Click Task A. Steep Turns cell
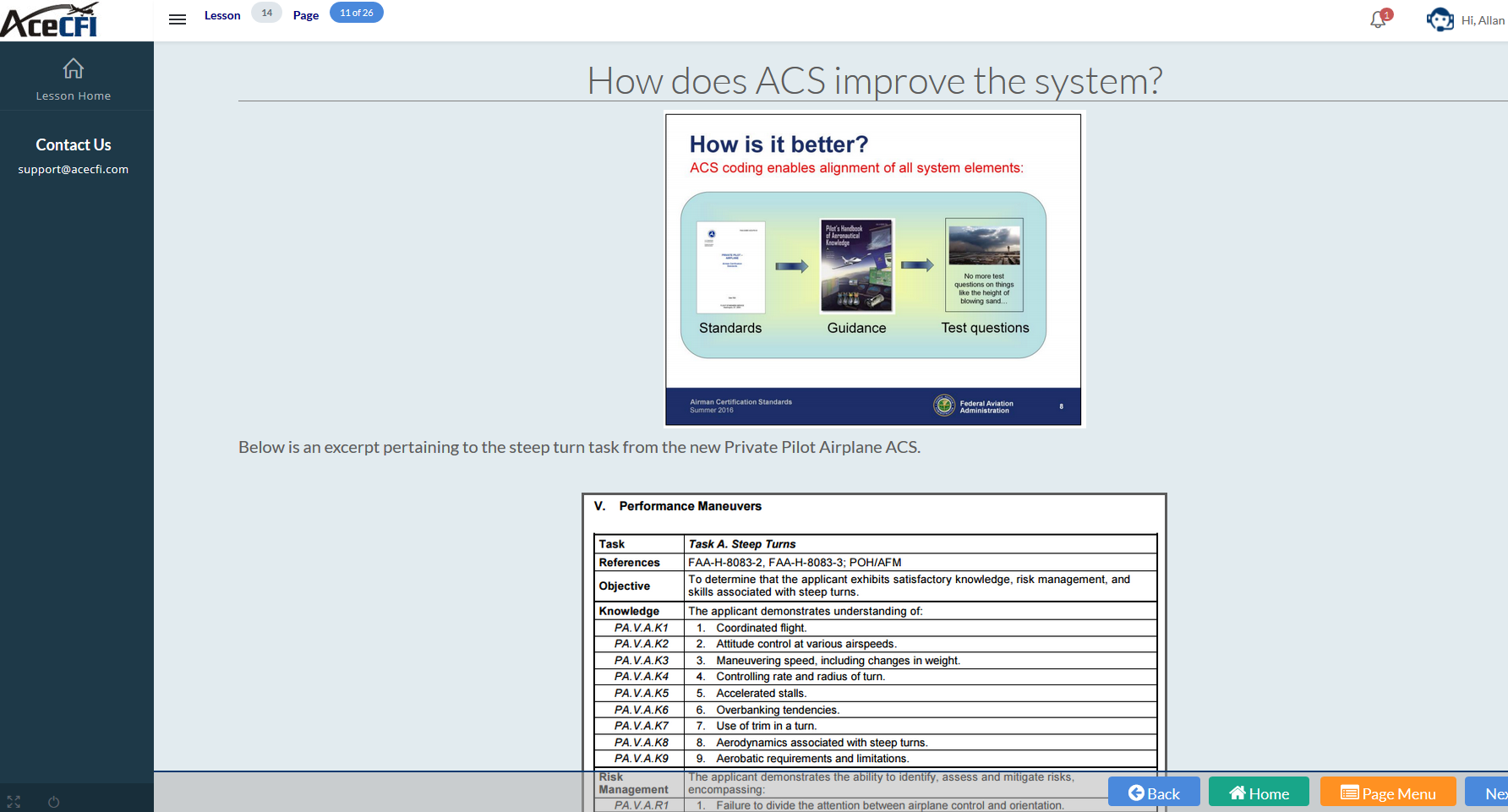The height and width of the screenshot is (812, 1508). pyautogui.click(x=920, y=544)
